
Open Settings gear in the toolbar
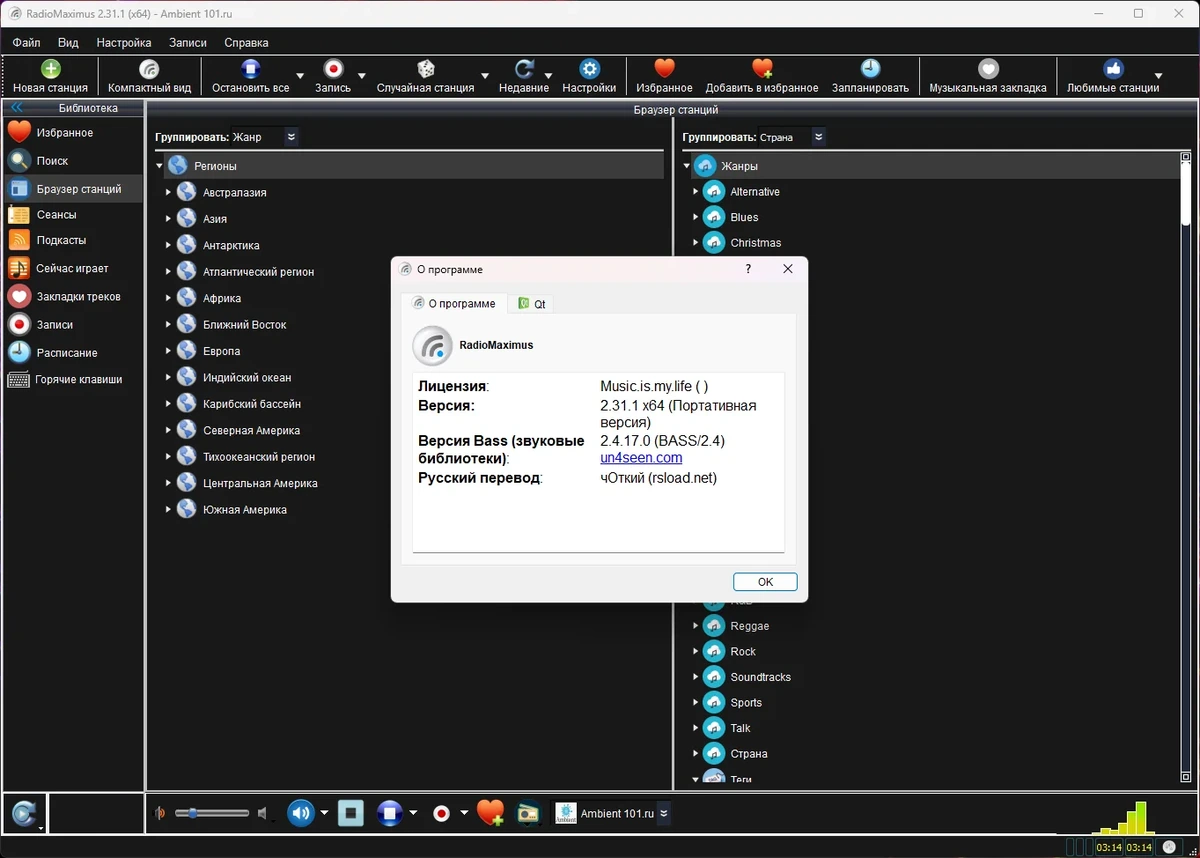tap(589, 69)
